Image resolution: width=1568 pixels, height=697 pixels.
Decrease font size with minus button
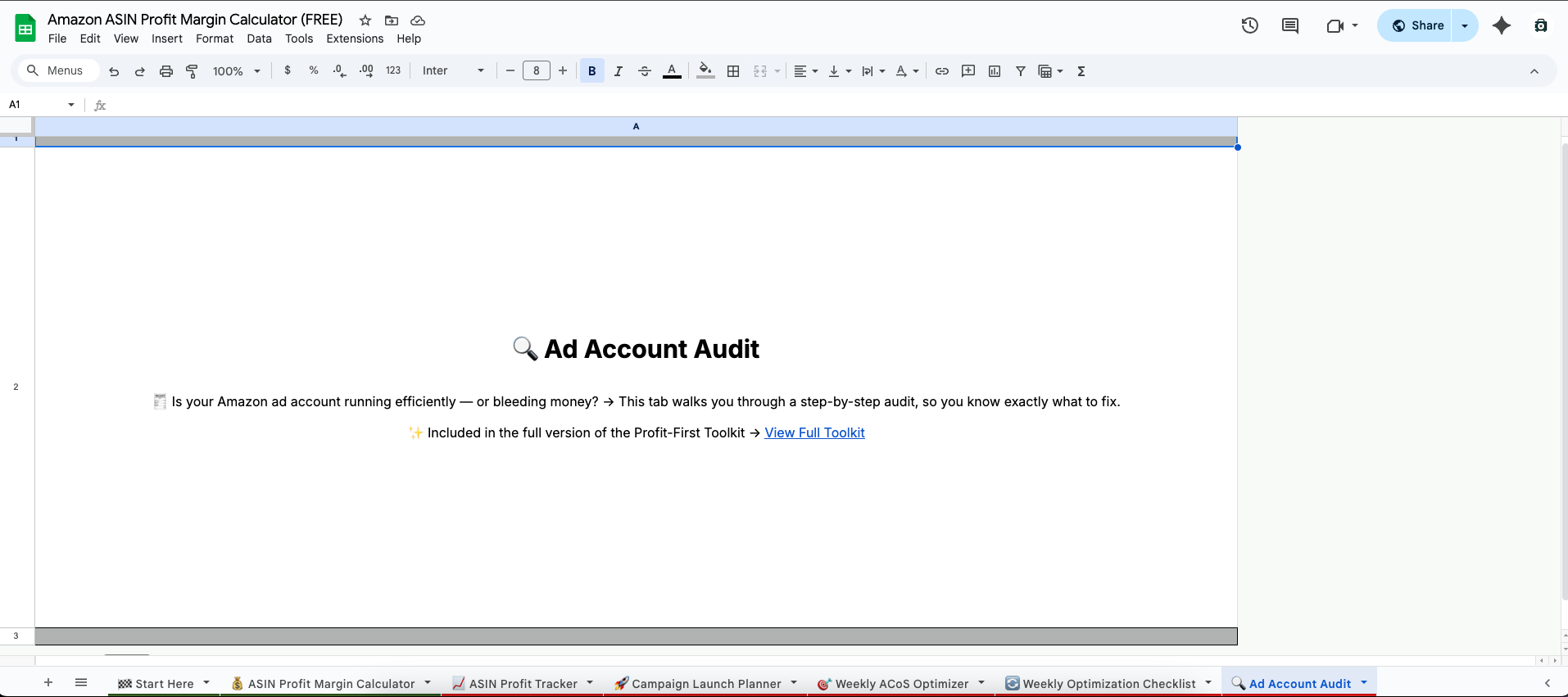click(510, 71)
